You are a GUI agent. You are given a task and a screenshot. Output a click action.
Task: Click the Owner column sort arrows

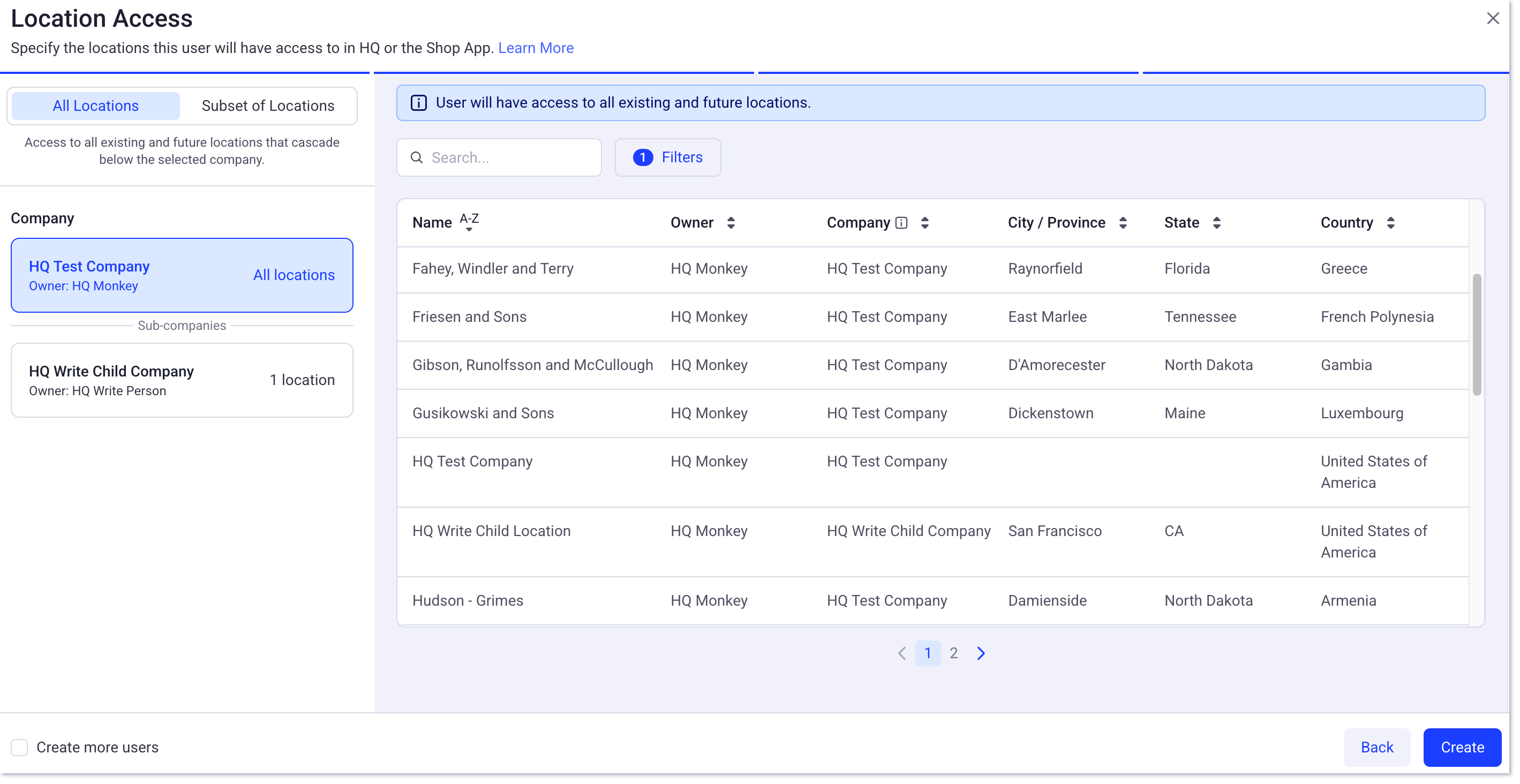(731, 223)
